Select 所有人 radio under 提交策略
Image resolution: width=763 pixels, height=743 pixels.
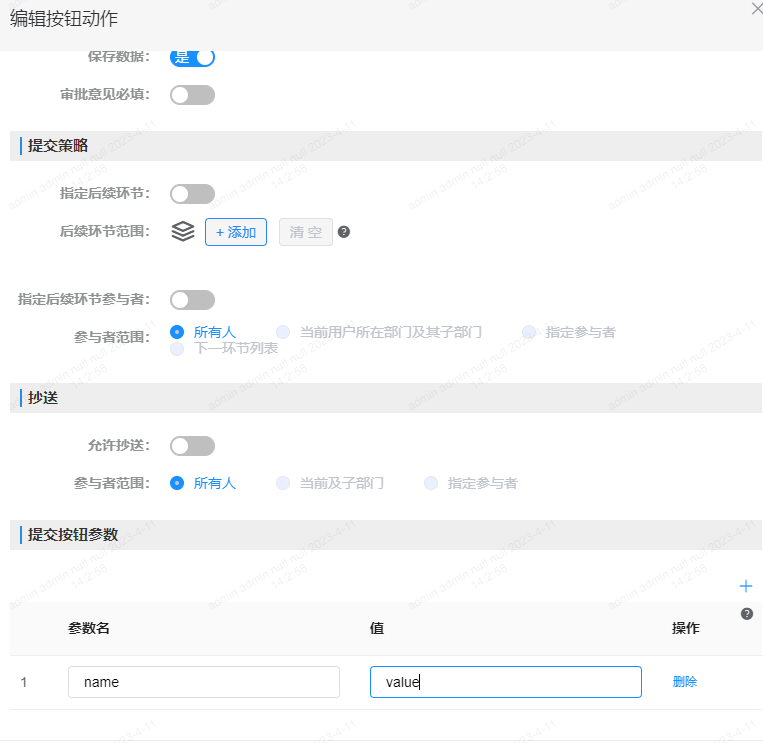pos(177,332)
